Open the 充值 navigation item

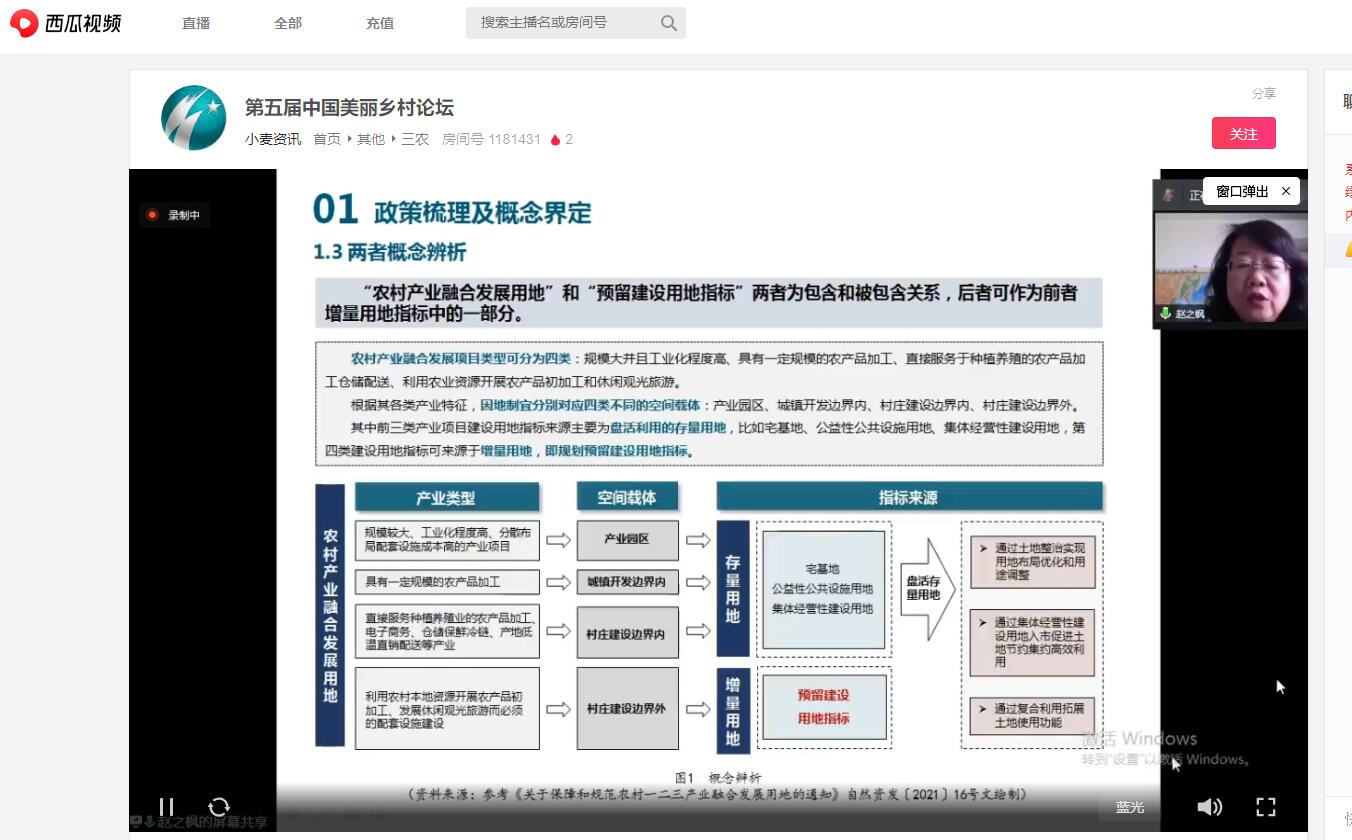coord(380,23)
